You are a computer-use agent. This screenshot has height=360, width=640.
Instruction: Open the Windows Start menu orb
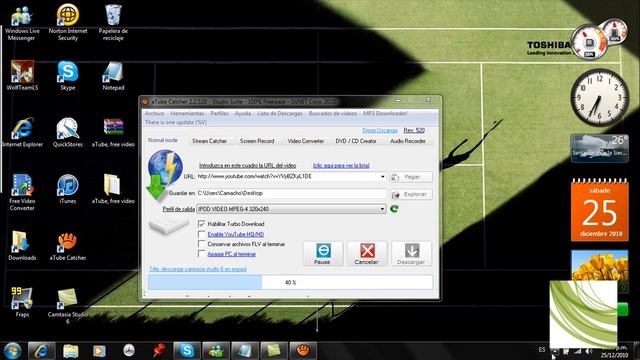[12, 351]
